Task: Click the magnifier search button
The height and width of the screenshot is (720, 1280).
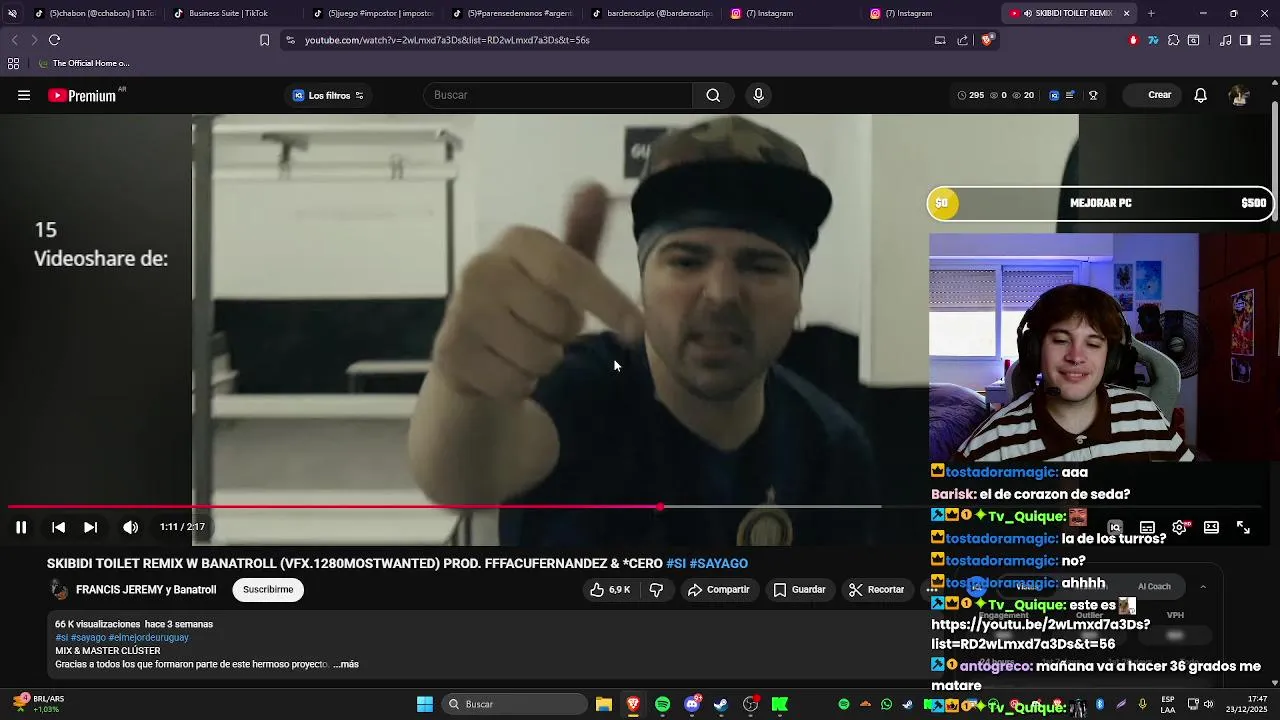Action: tap(713, 95)
